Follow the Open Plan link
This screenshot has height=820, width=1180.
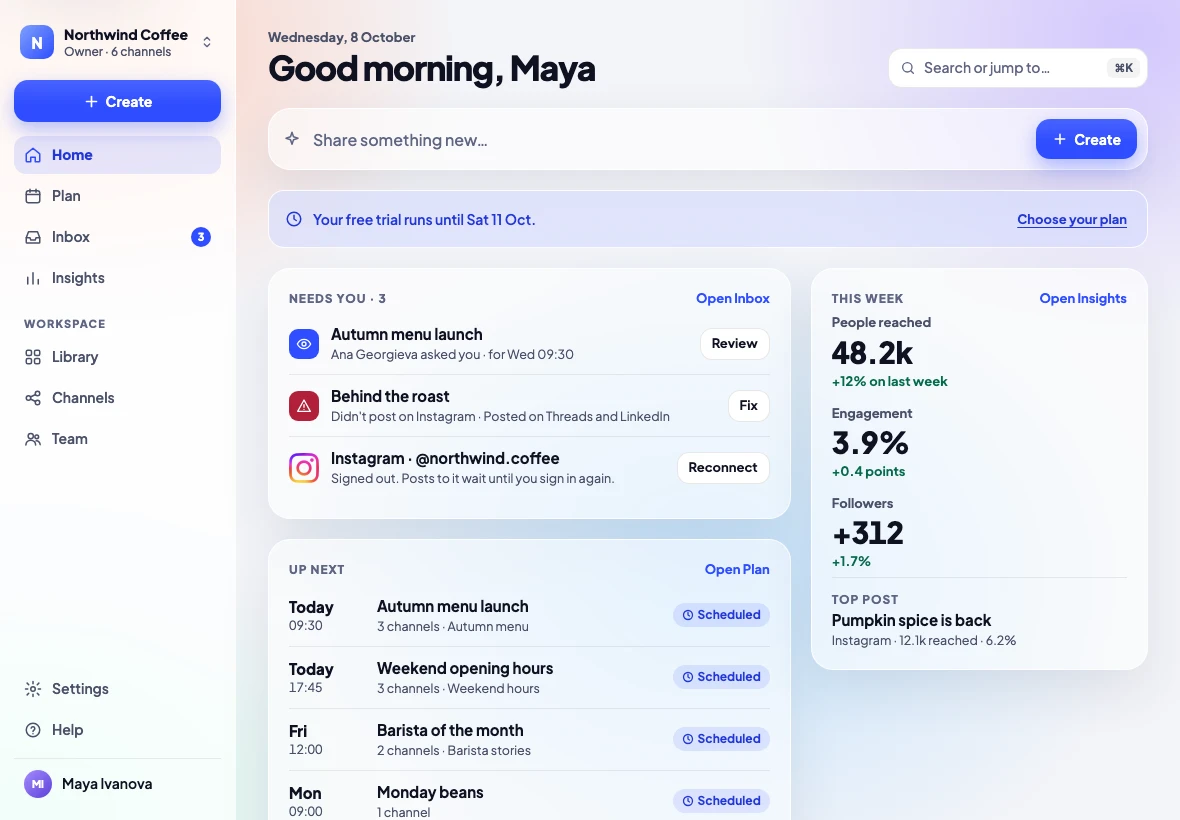(737, 569)
